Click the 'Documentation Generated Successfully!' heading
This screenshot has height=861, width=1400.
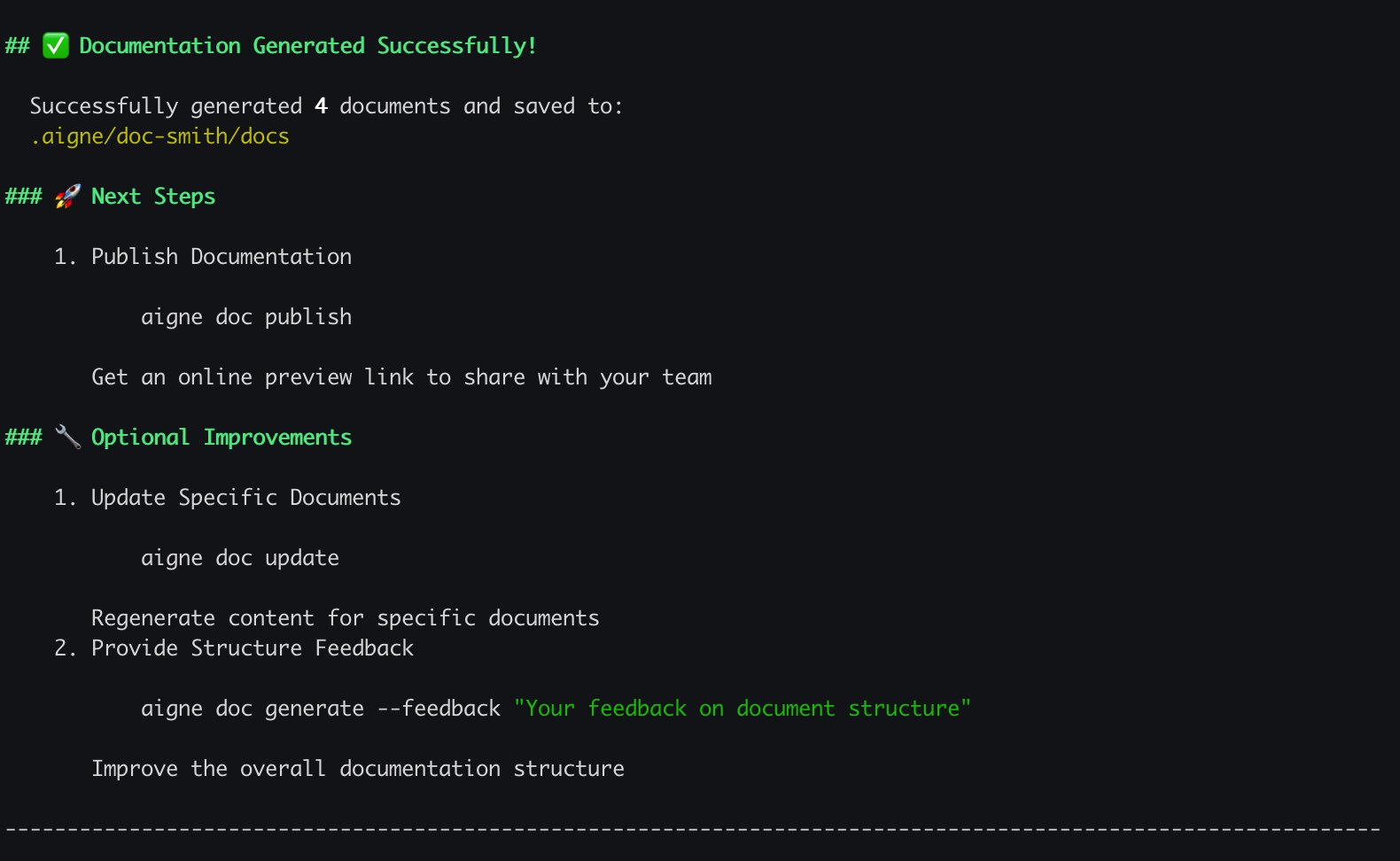click(307, 45)
